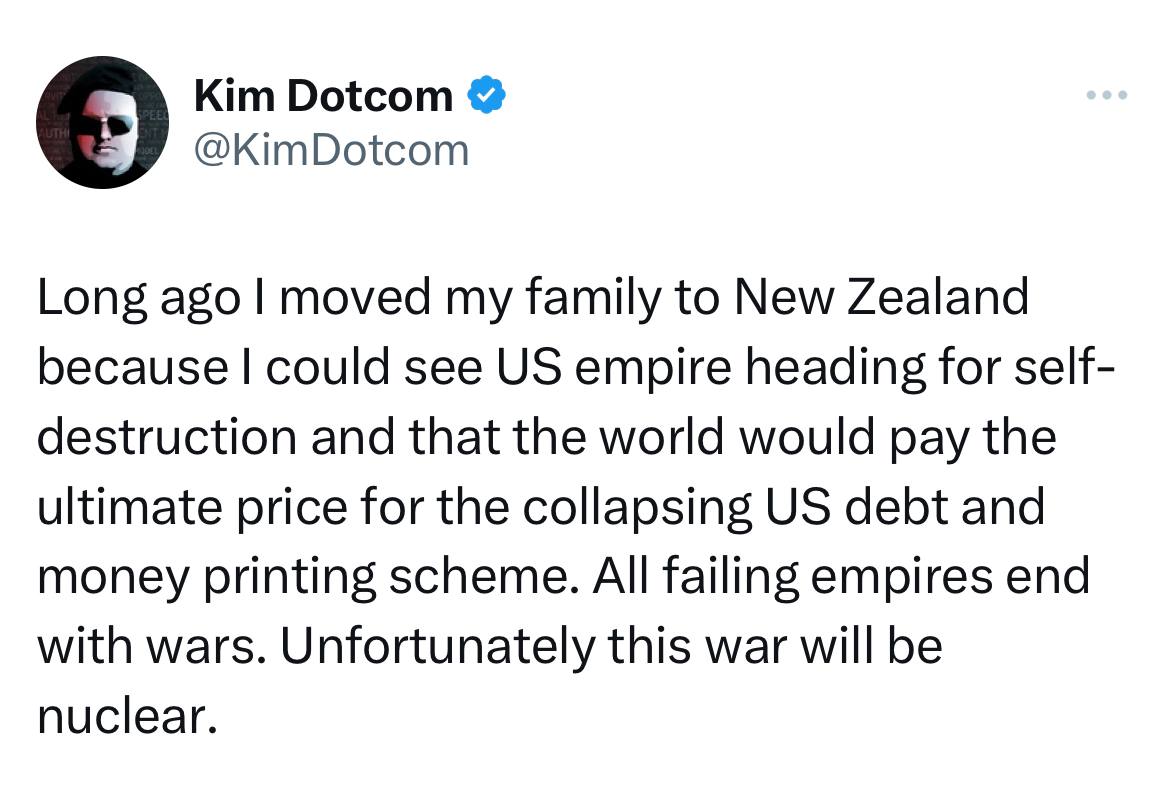The image size is (1170, 811).
Task: Click the word "Unfortunately" in the tweet
Action: coord(436,647)
